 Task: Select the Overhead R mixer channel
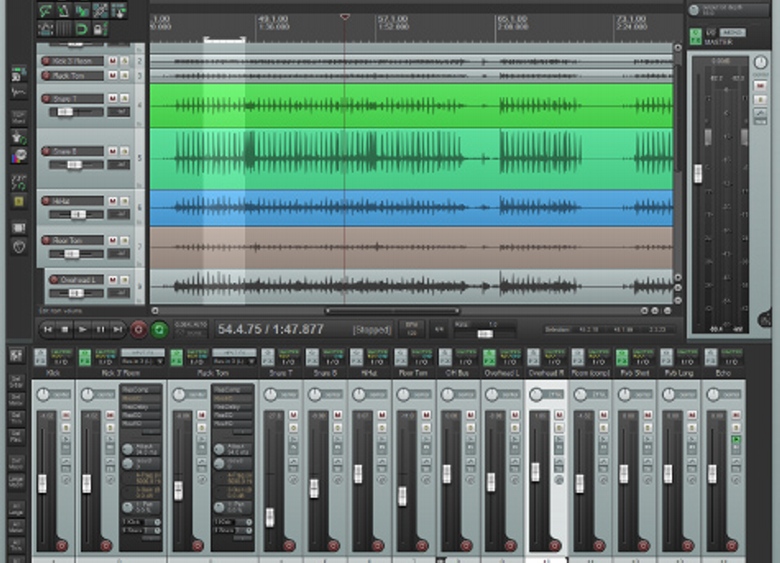click(545, 372)
